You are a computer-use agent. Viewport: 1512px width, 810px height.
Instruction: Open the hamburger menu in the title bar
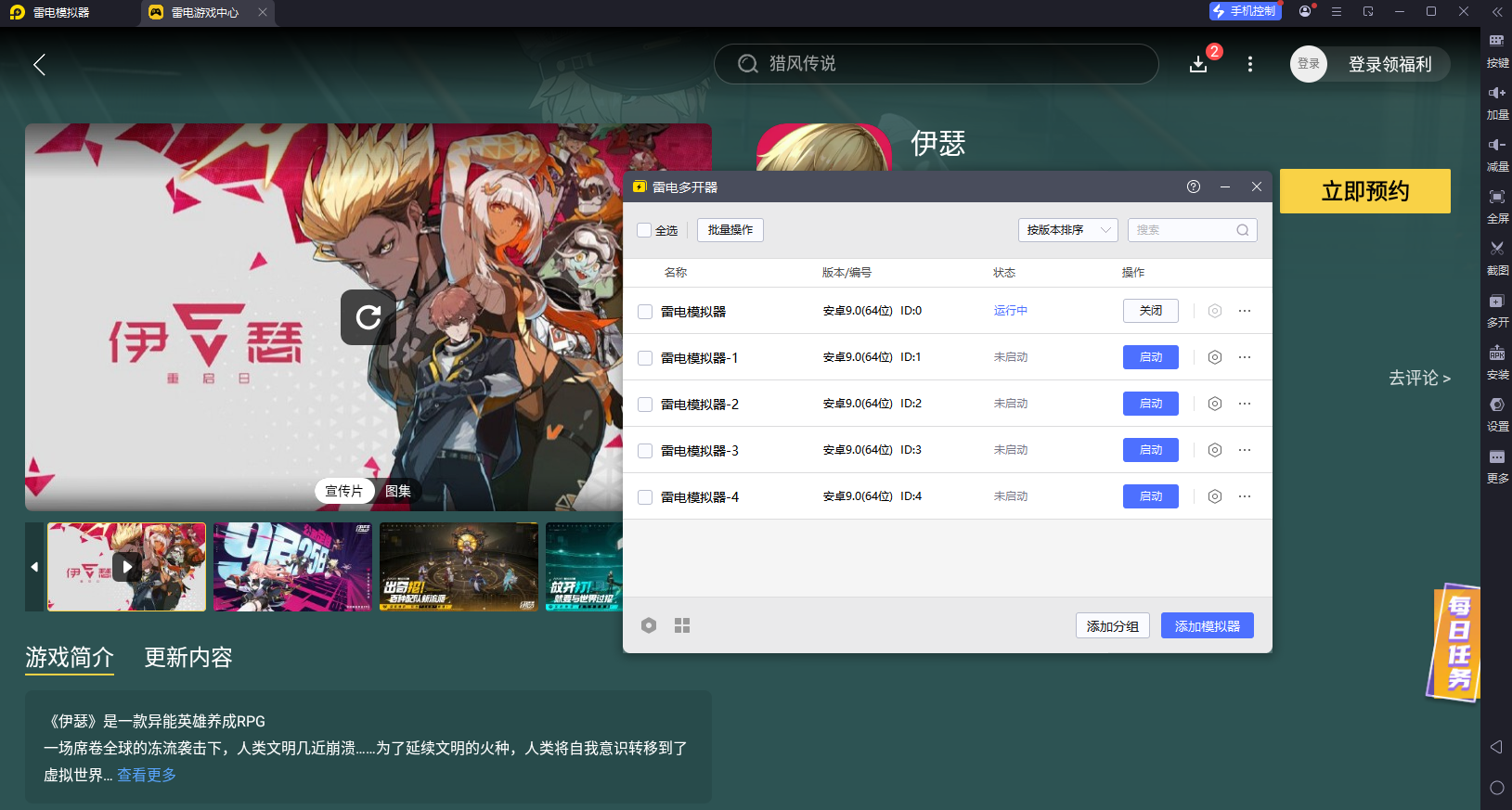(1337, 12)
